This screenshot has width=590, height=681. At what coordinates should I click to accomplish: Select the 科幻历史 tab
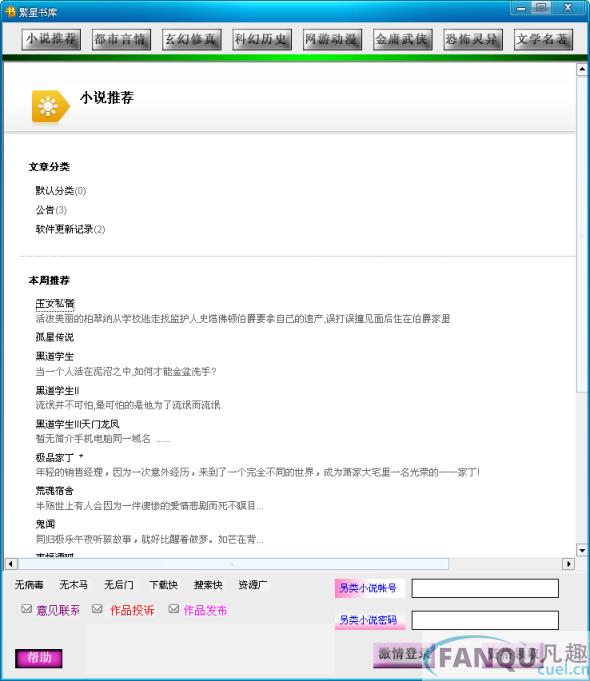262,40
